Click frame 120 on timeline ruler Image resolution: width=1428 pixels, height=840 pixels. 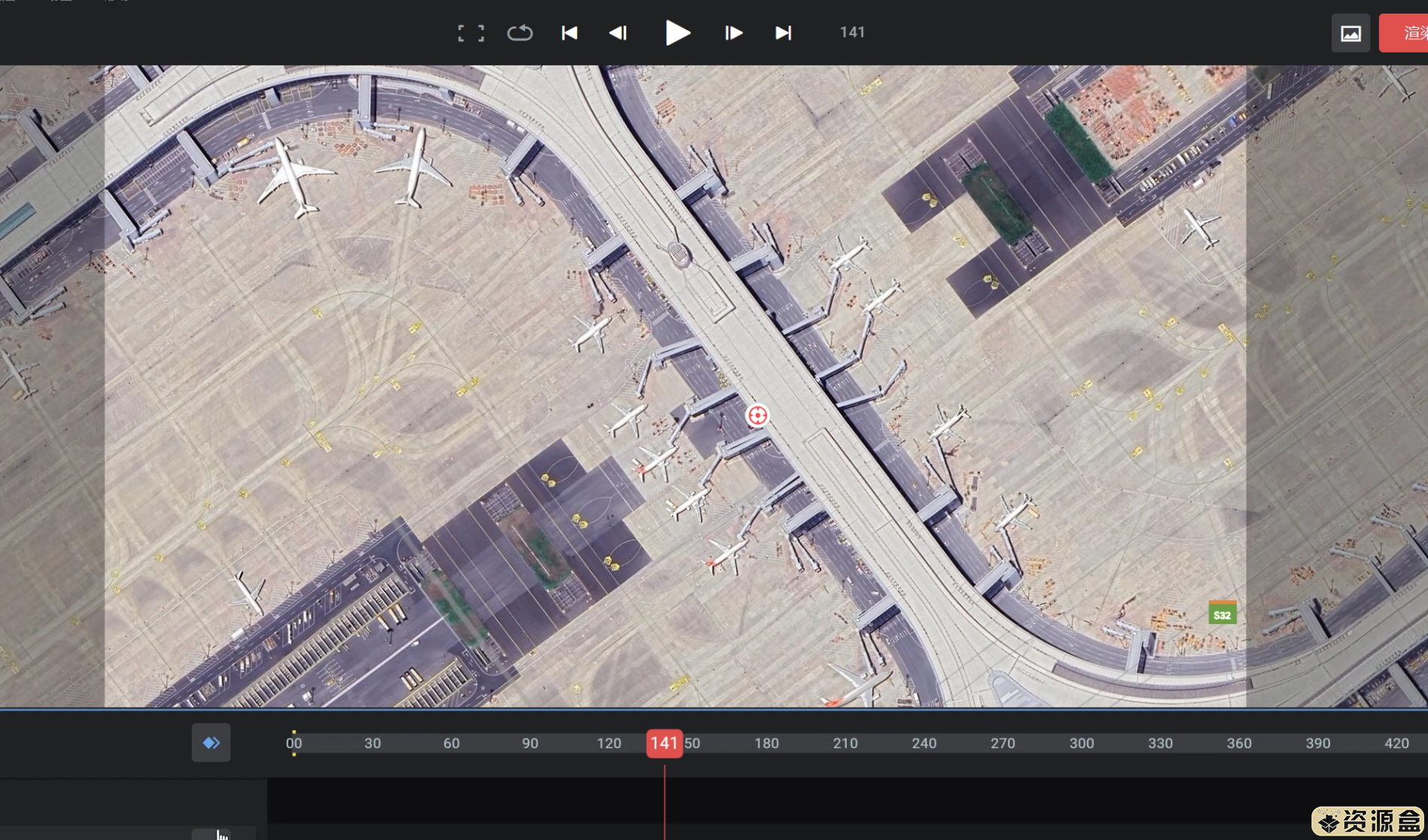[609, 743]
